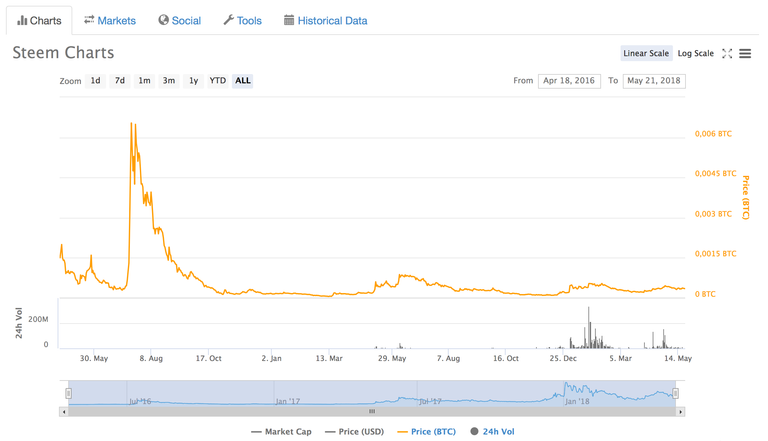Screen dimensions: 768x441
Task: Open the Charts tab
Action: tap(39, 21)
